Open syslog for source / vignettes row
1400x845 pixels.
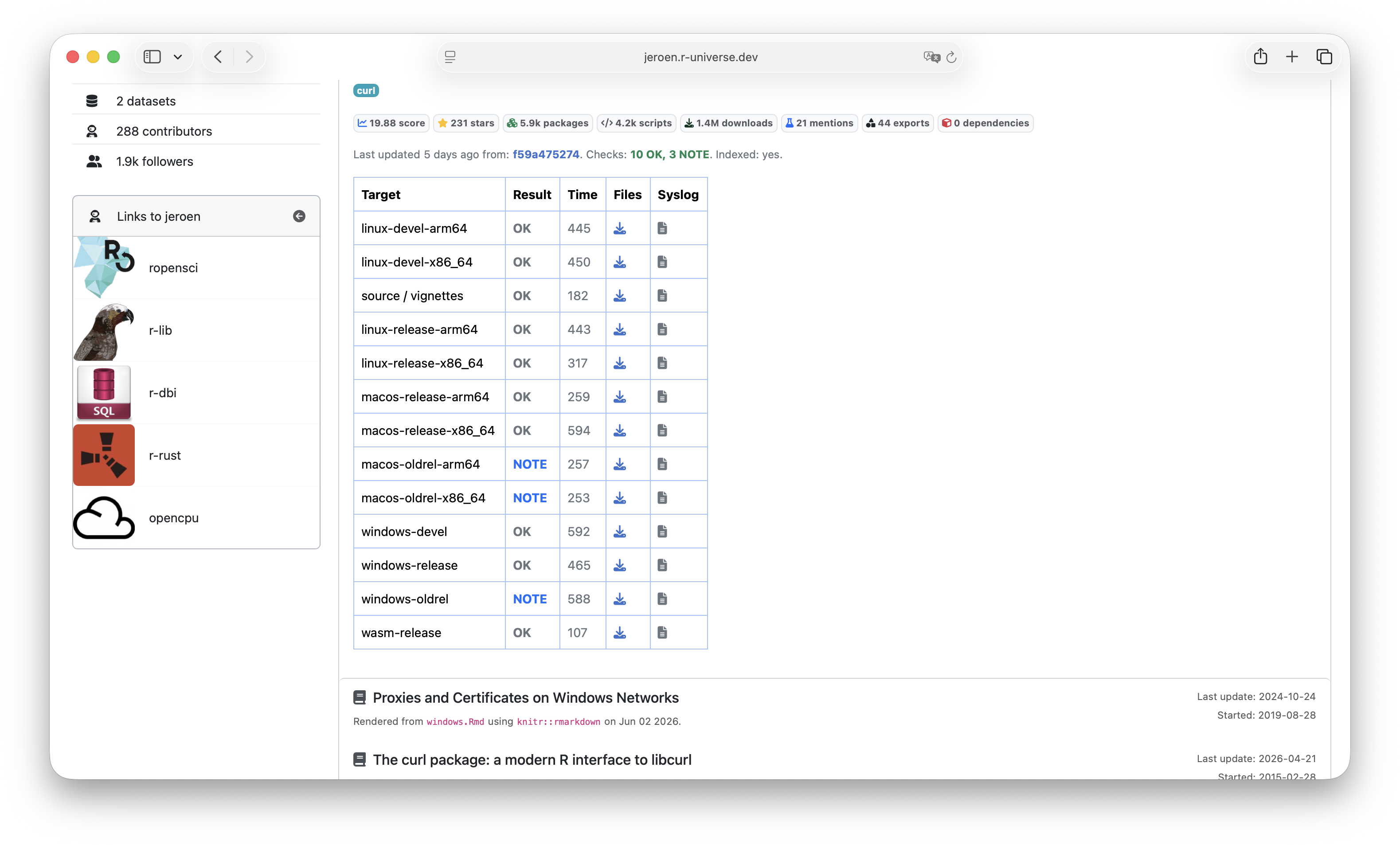(662, 296)
